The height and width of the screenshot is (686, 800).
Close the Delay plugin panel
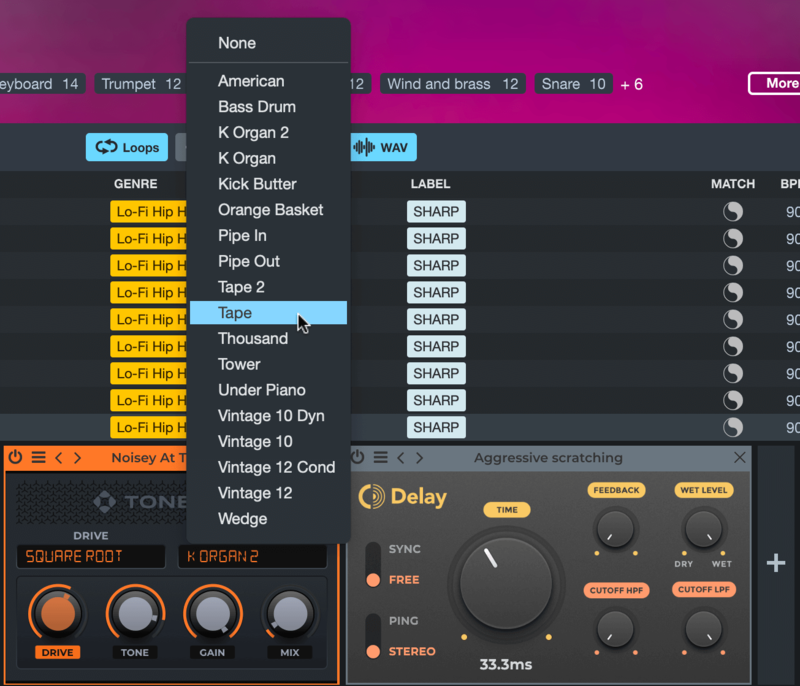pos(740,458)
